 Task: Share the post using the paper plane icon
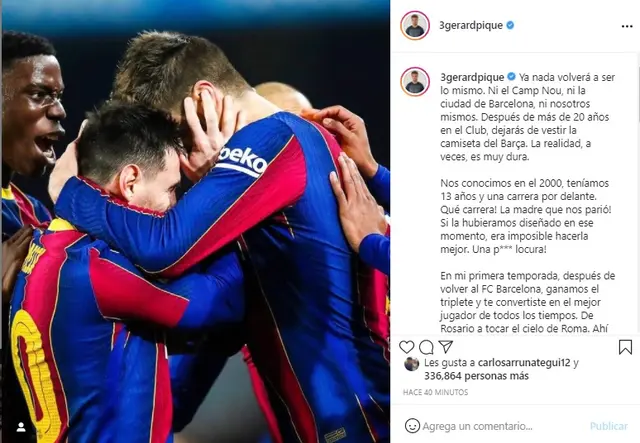pos(445,347)
